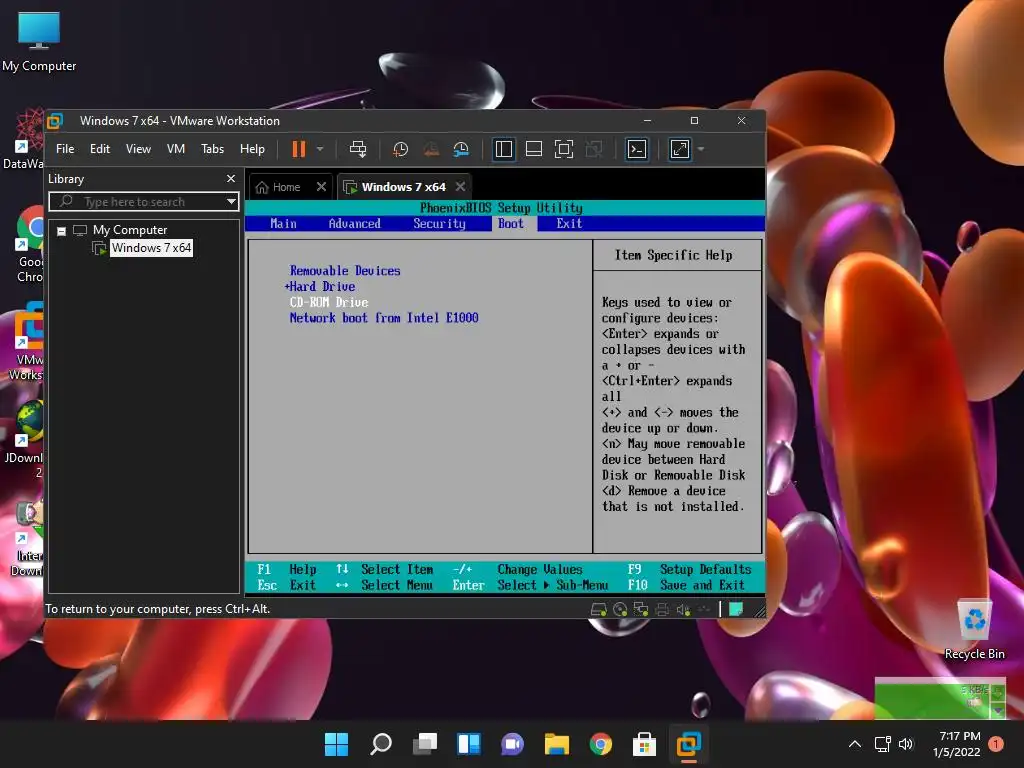Open the notification badge in the tray
Screen dimensions: 1024x768
pyautogui.click(x=996, y=744)
